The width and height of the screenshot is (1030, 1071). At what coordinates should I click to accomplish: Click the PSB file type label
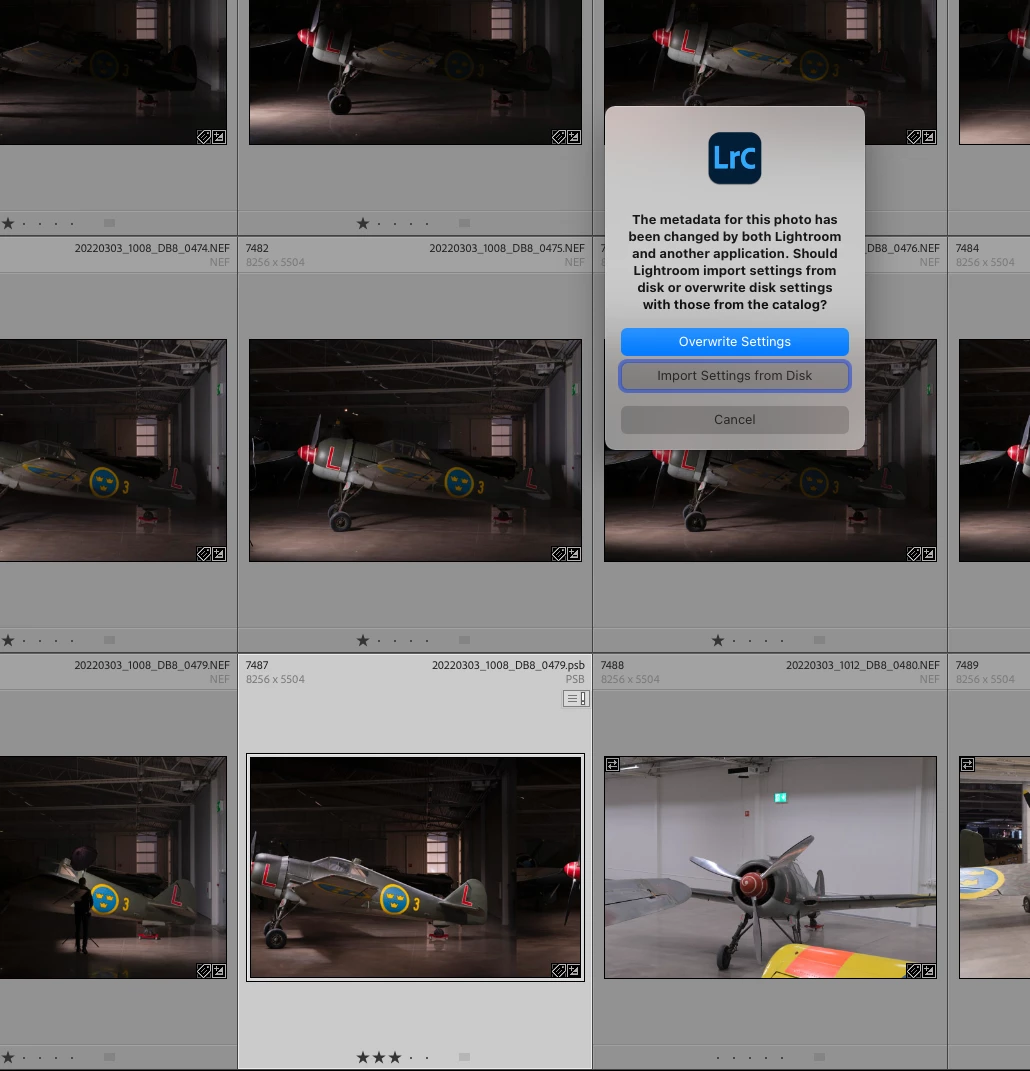575,679
